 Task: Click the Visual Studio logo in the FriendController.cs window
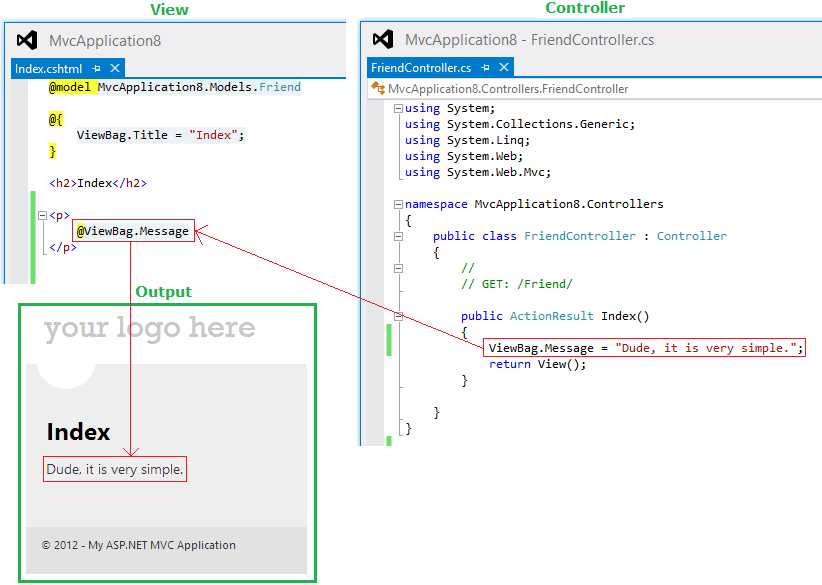click(x=383, y=39)
